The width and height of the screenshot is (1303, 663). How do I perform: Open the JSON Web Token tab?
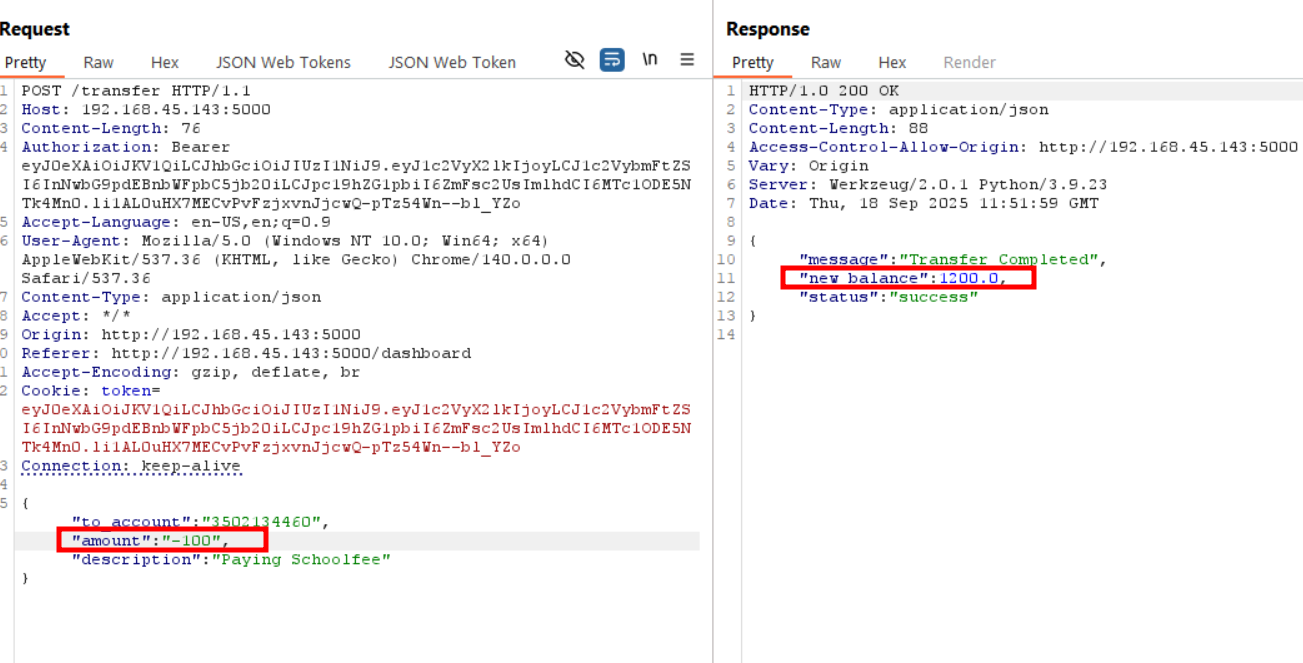452,62
